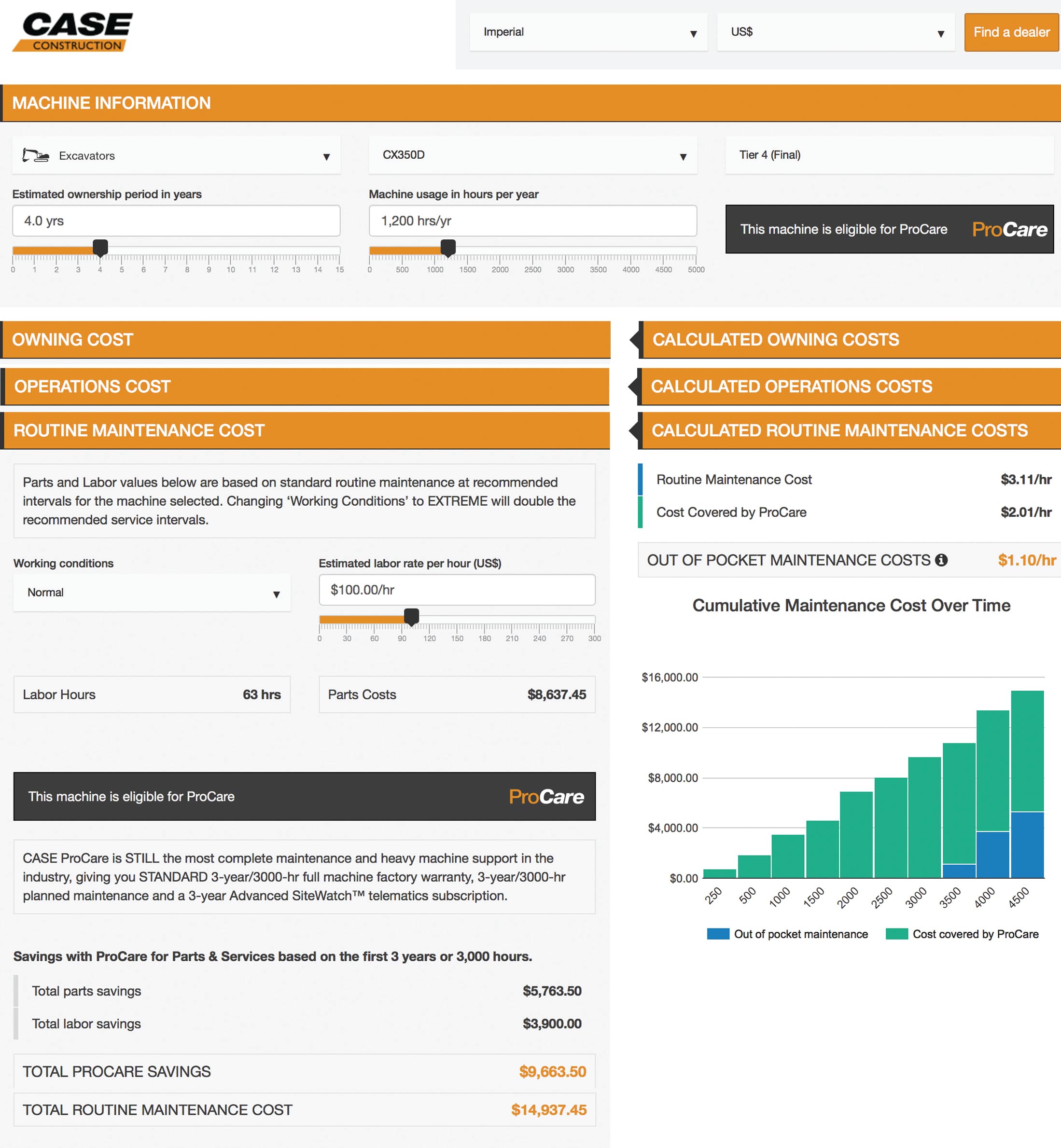
Task: Open the Working conditions Normal dropdown
Action: [152, 593]
